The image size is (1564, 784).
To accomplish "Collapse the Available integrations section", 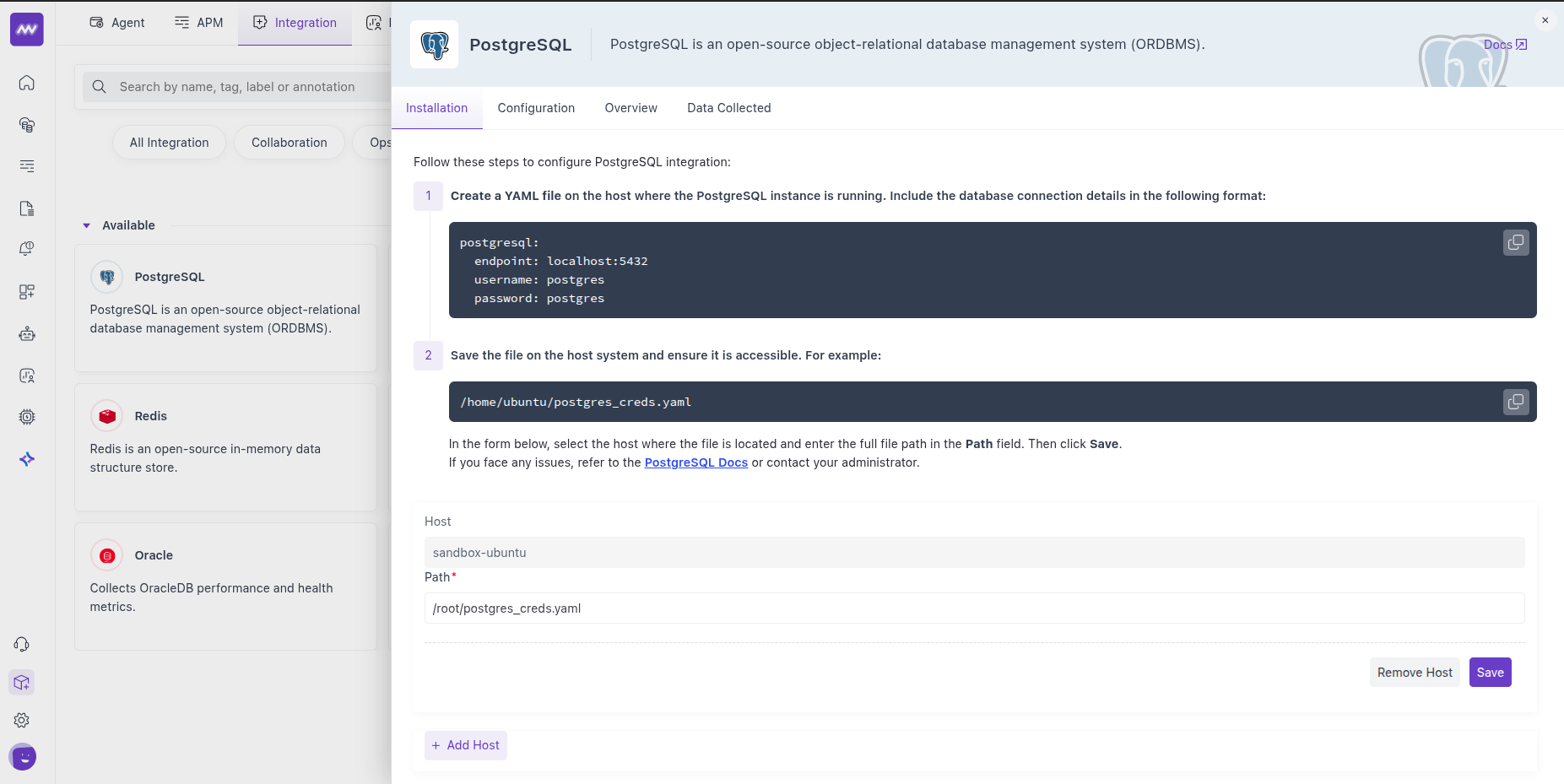I will 85,225.
